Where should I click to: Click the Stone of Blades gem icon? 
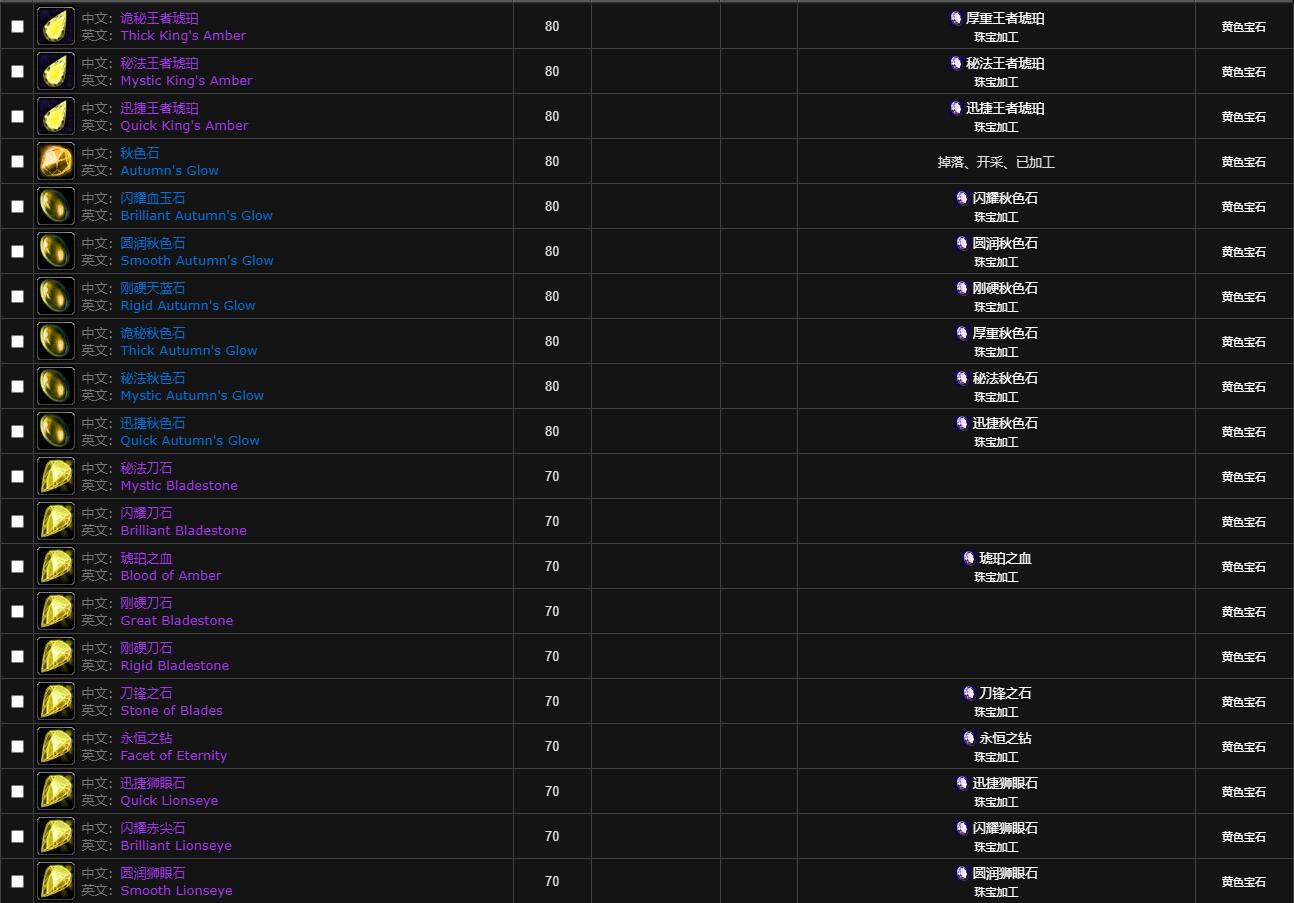click(56, 701)
